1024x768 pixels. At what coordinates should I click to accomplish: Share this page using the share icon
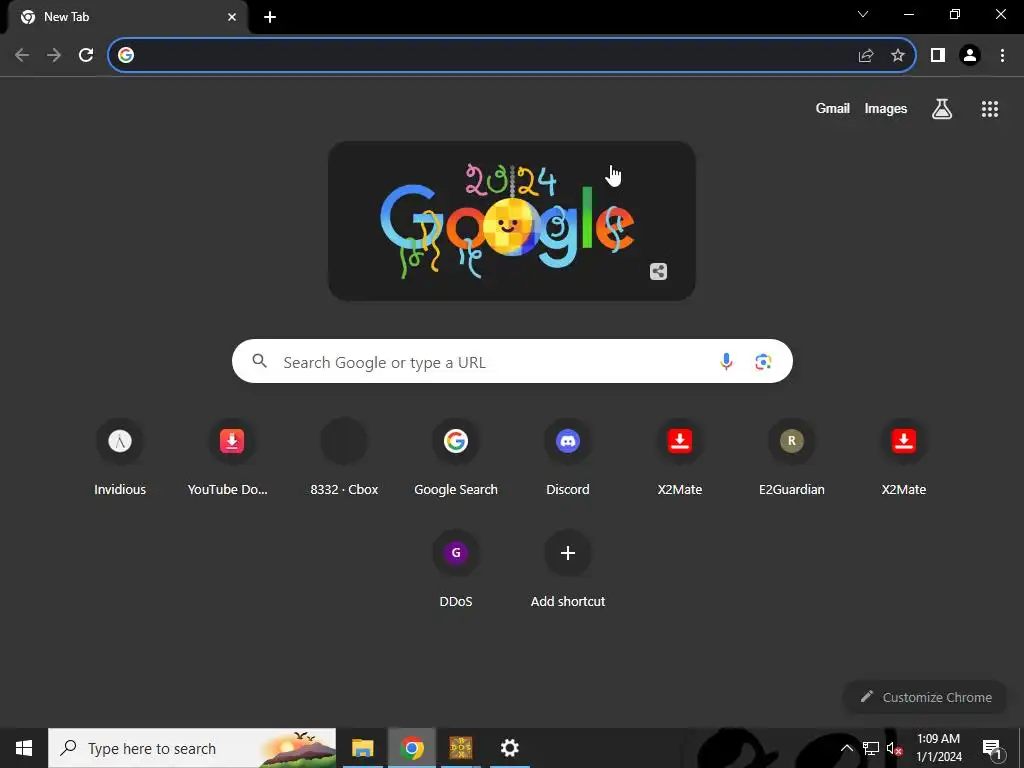[866, 56]
